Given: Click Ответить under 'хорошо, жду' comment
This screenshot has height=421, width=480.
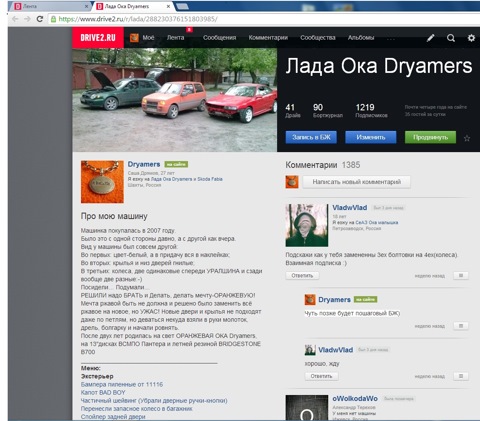Looking at the screenshot, I should [321, 376].
